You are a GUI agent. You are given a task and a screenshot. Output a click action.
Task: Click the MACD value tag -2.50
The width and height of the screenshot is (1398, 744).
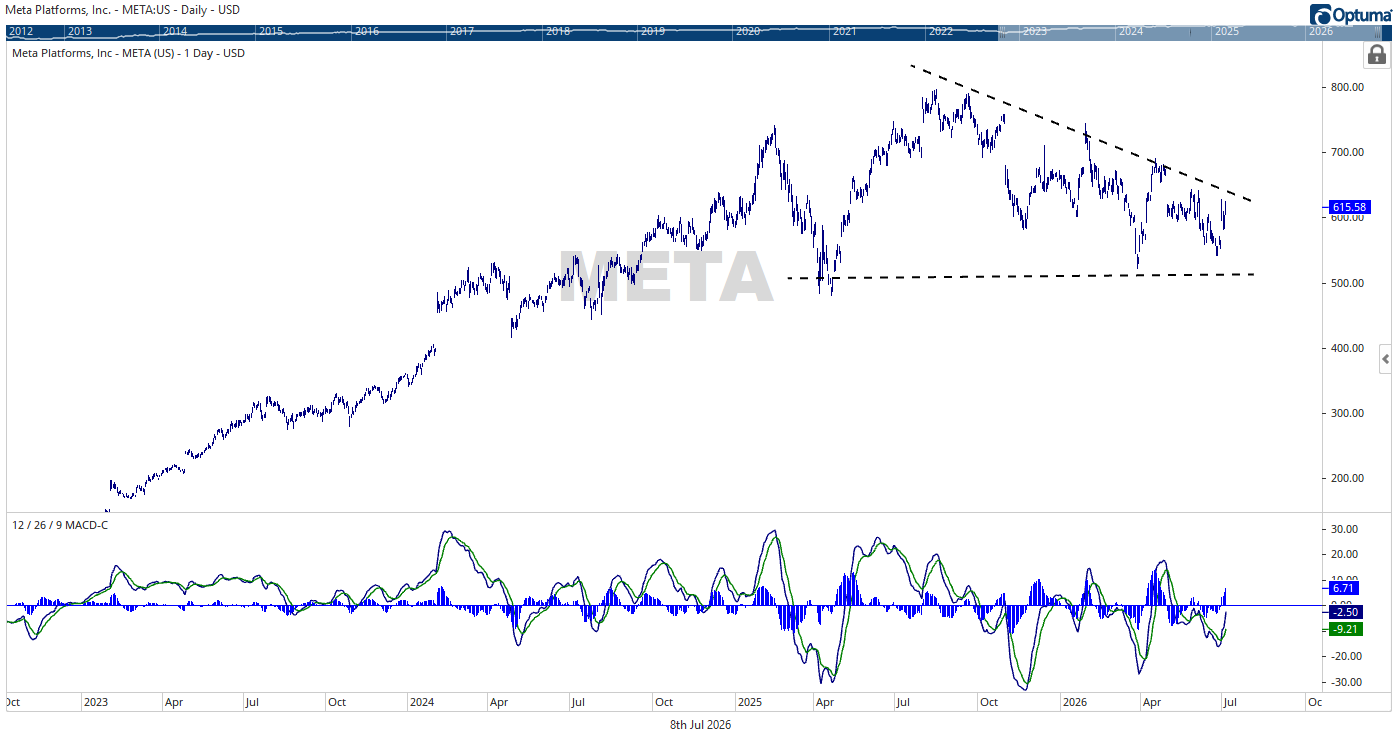pos(1344,611)
